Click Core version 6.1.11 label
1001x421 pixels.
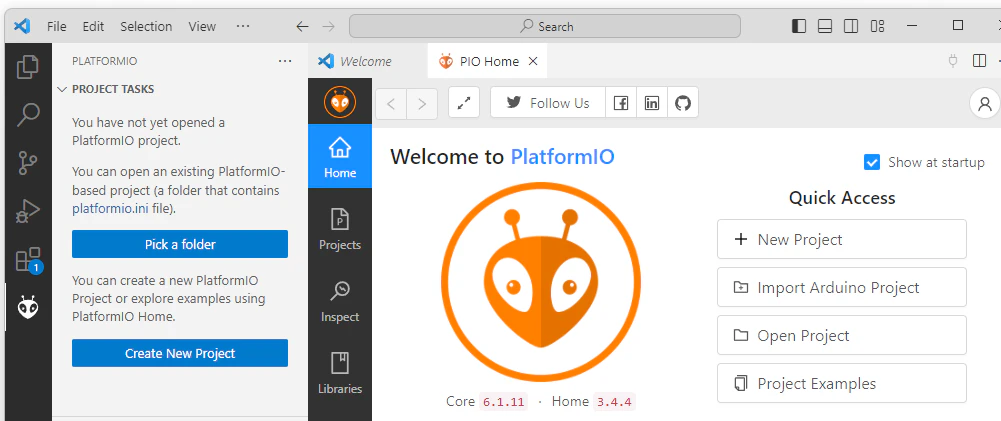[503, 402]
